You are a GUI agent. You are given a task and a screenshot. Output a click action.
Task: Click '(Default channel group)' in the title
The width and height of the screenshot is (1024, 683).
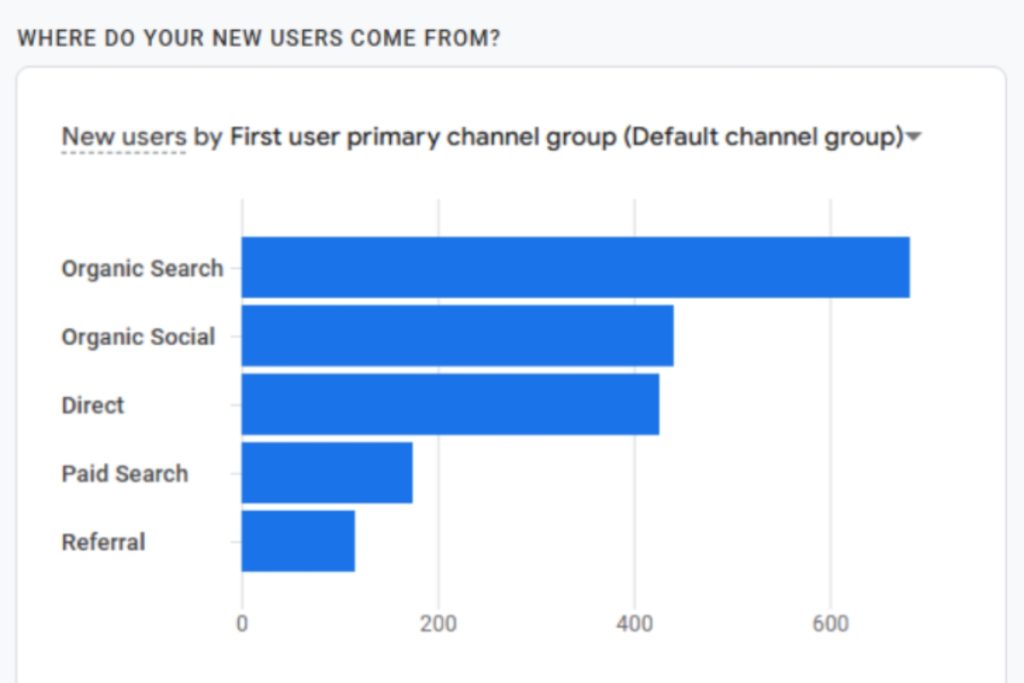coord(763,137)
